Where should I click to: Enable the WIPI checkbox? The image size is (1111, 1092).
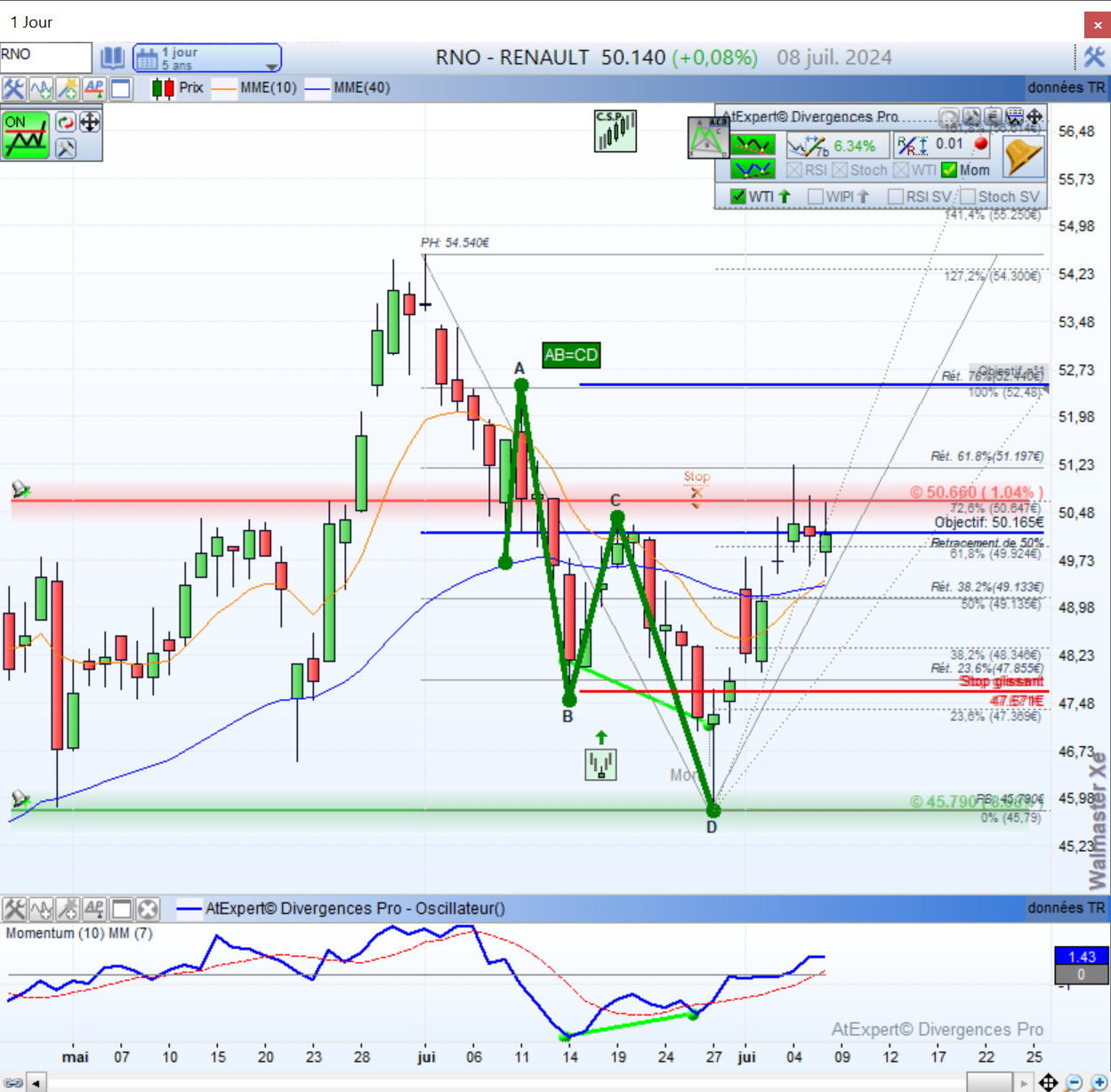pos(816,197)
